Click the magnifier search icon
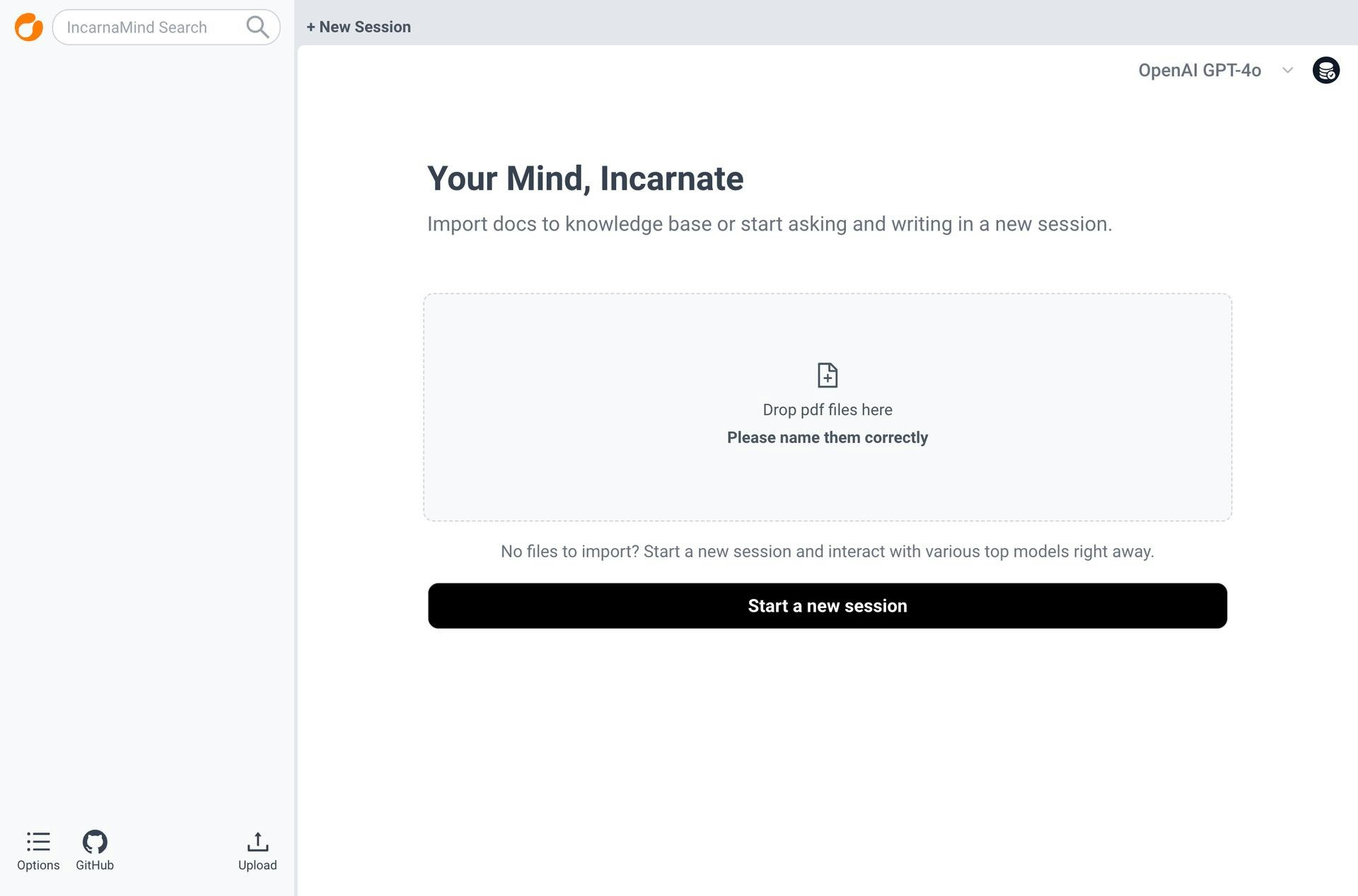This screenshot has width=1358, height=896. click(x=257, y=27)
